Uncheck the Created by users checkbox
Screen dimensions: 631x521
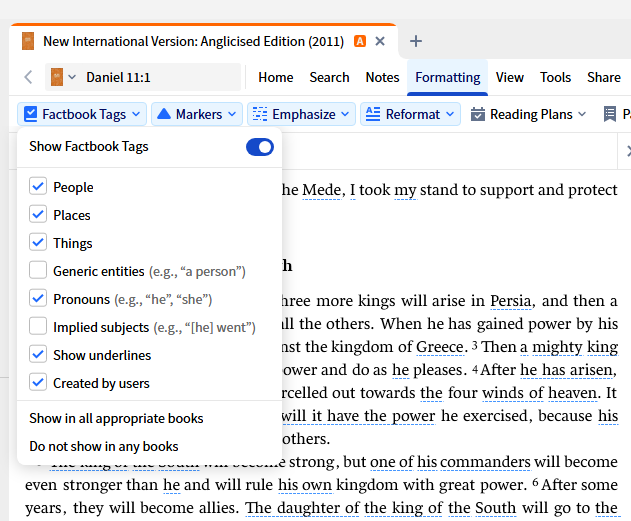38,382
